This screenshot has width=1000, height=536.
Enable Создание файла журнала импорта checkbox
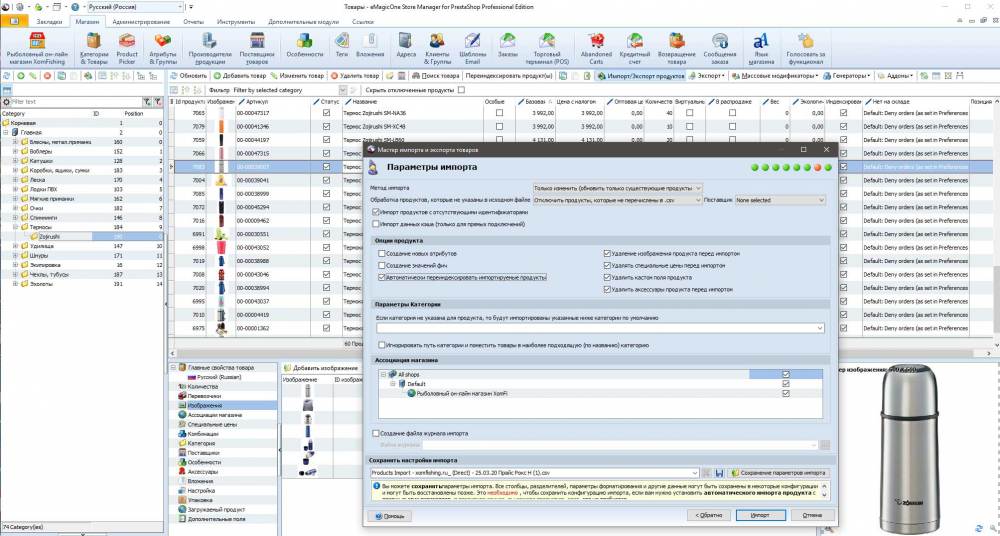(374, 433)
